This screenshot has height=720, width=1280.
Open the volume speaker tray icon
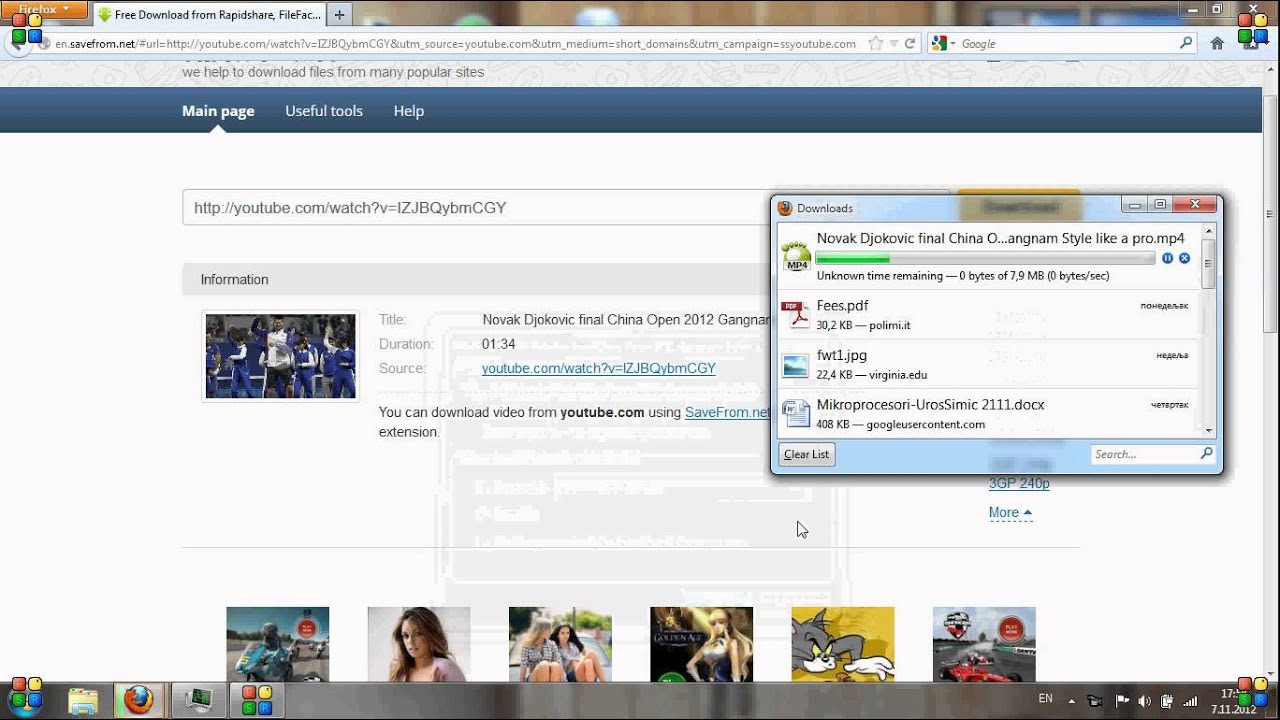click(x=1144, y=701)
